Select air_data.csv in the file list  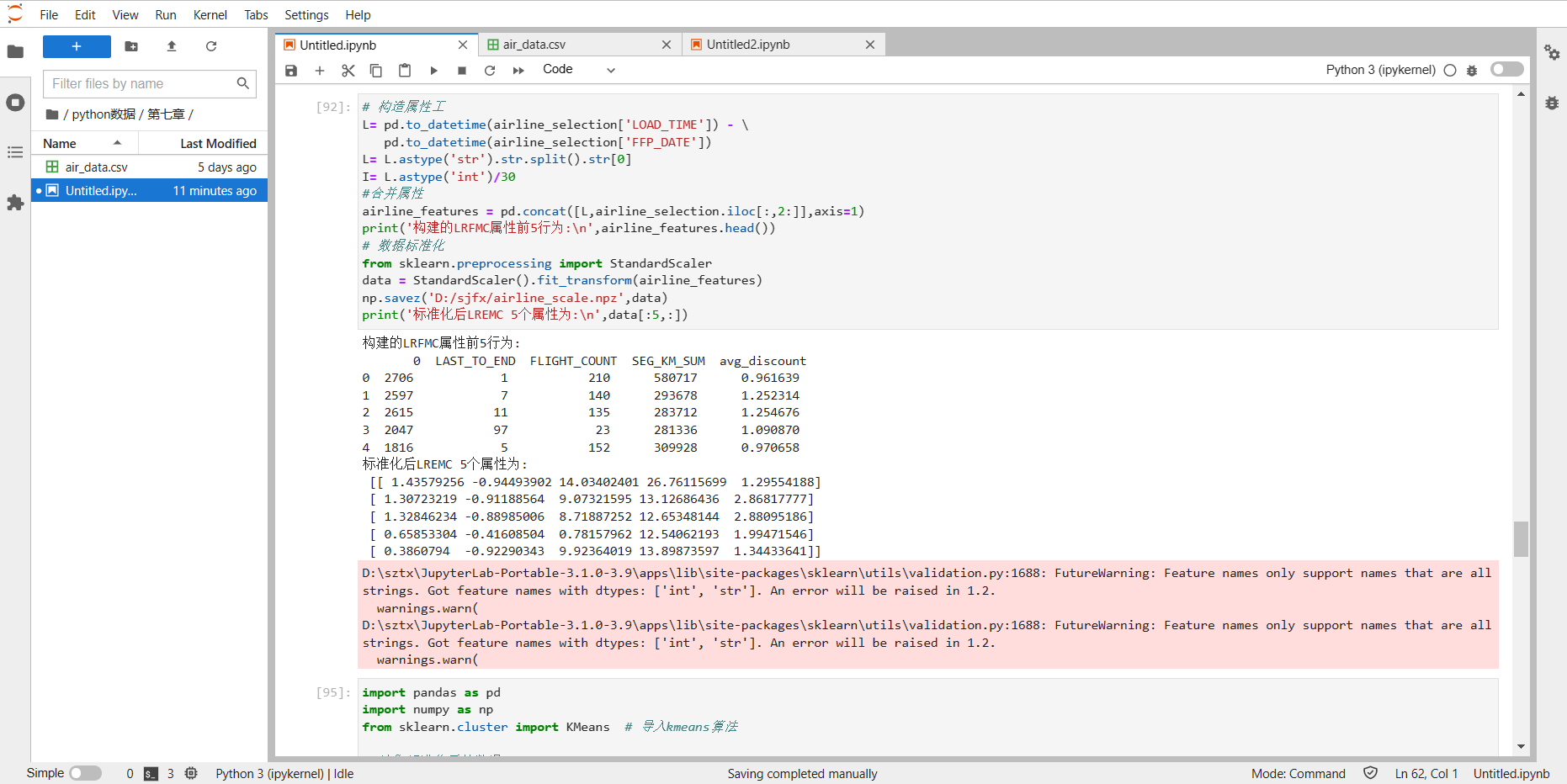coord(150,167)
